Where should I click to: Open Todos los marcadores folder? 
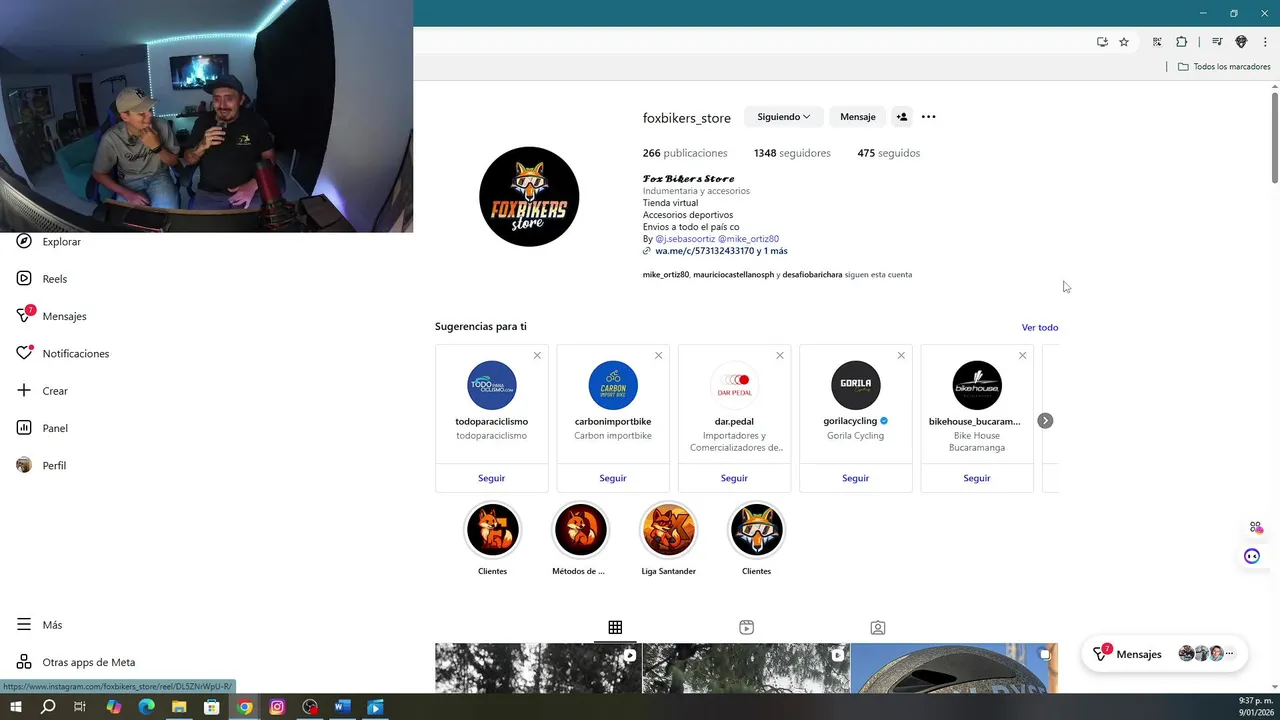pyautogui.click(x=1224, y=67)
